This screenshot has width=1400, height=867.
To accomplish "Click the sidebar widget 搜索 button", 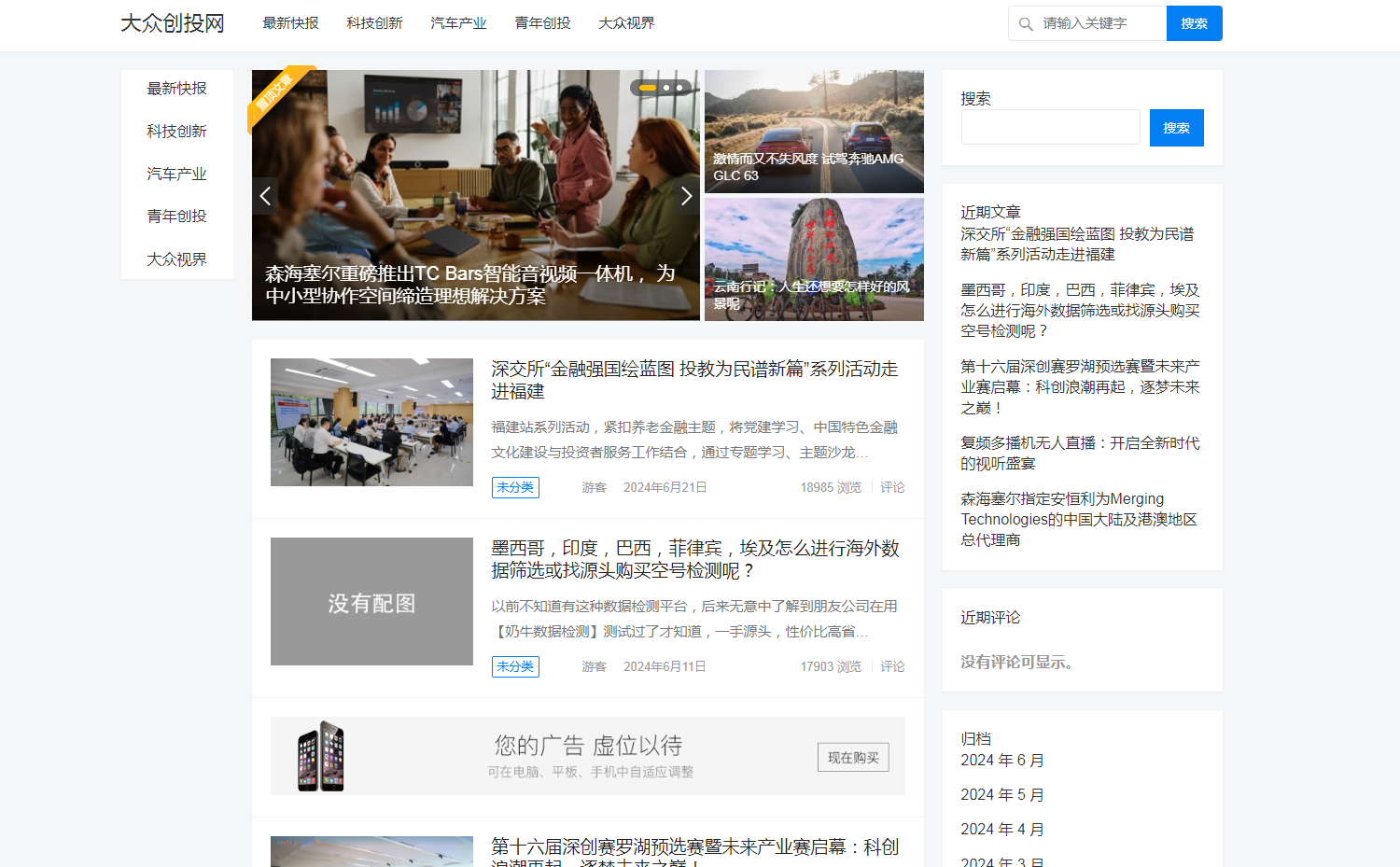I will tap(1177, 128).
